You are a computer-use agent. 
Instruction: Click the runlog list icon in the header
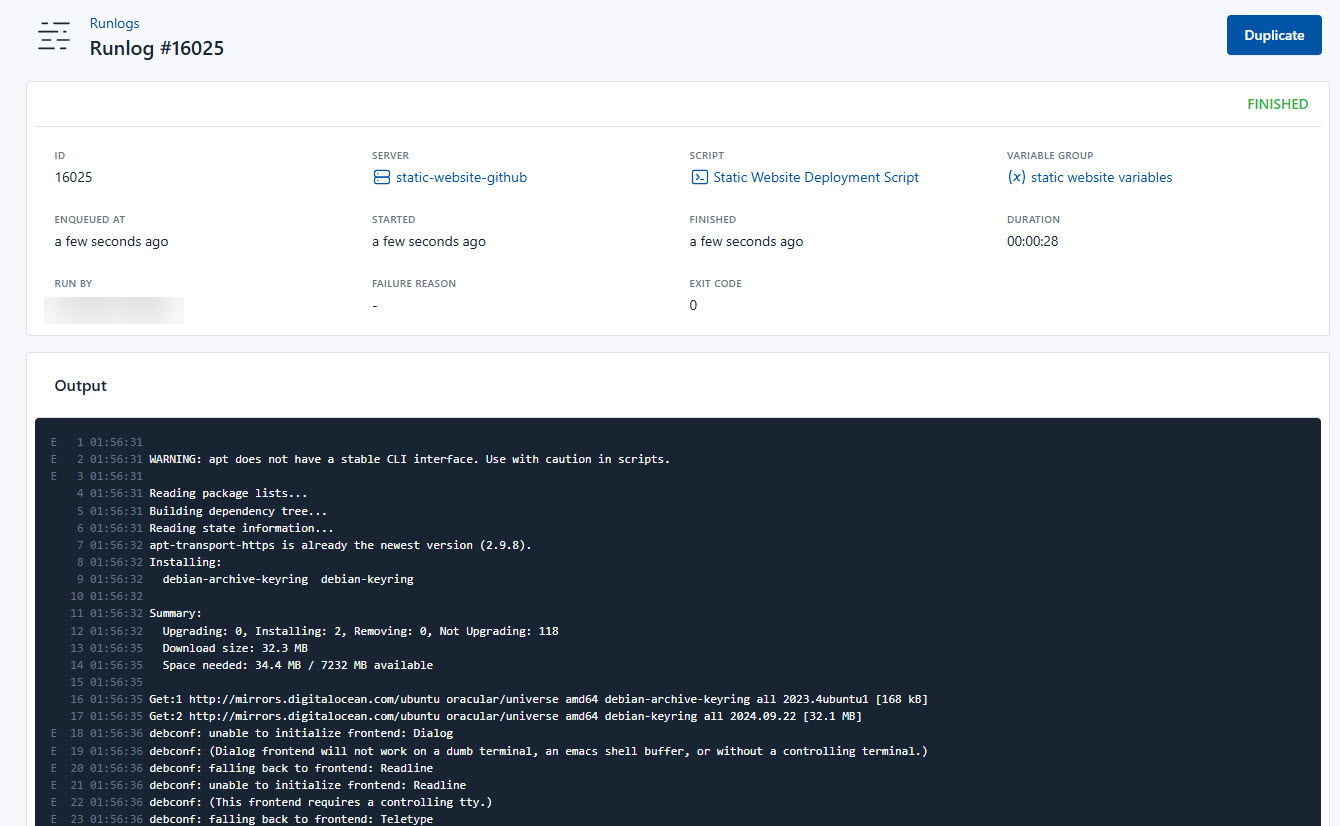(54, 35)
